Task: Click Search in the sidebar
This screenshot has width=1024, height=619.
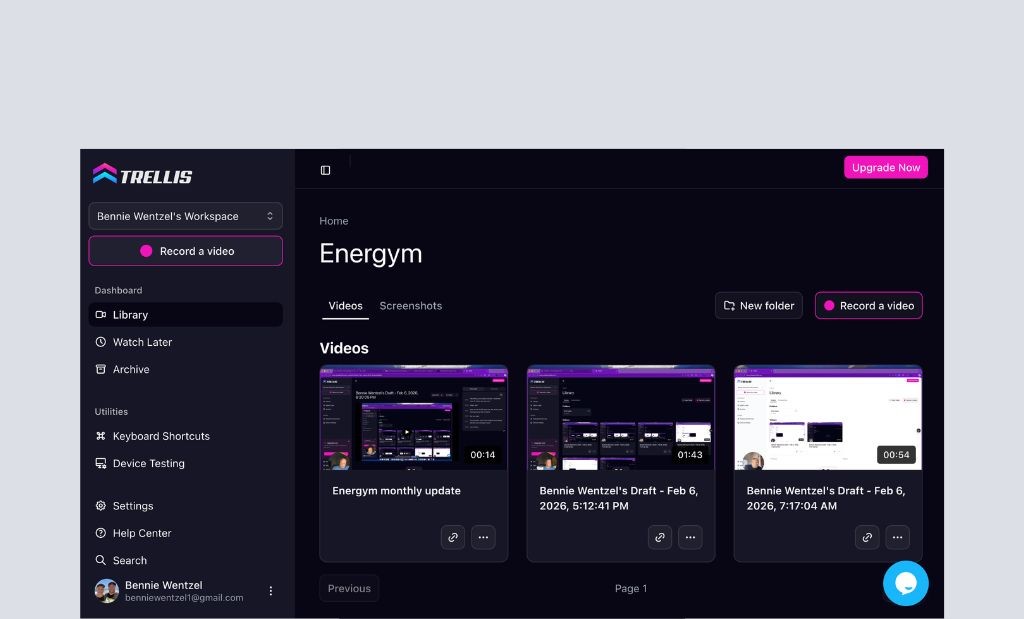Action: pyautogui.click(x=185, y=560)
